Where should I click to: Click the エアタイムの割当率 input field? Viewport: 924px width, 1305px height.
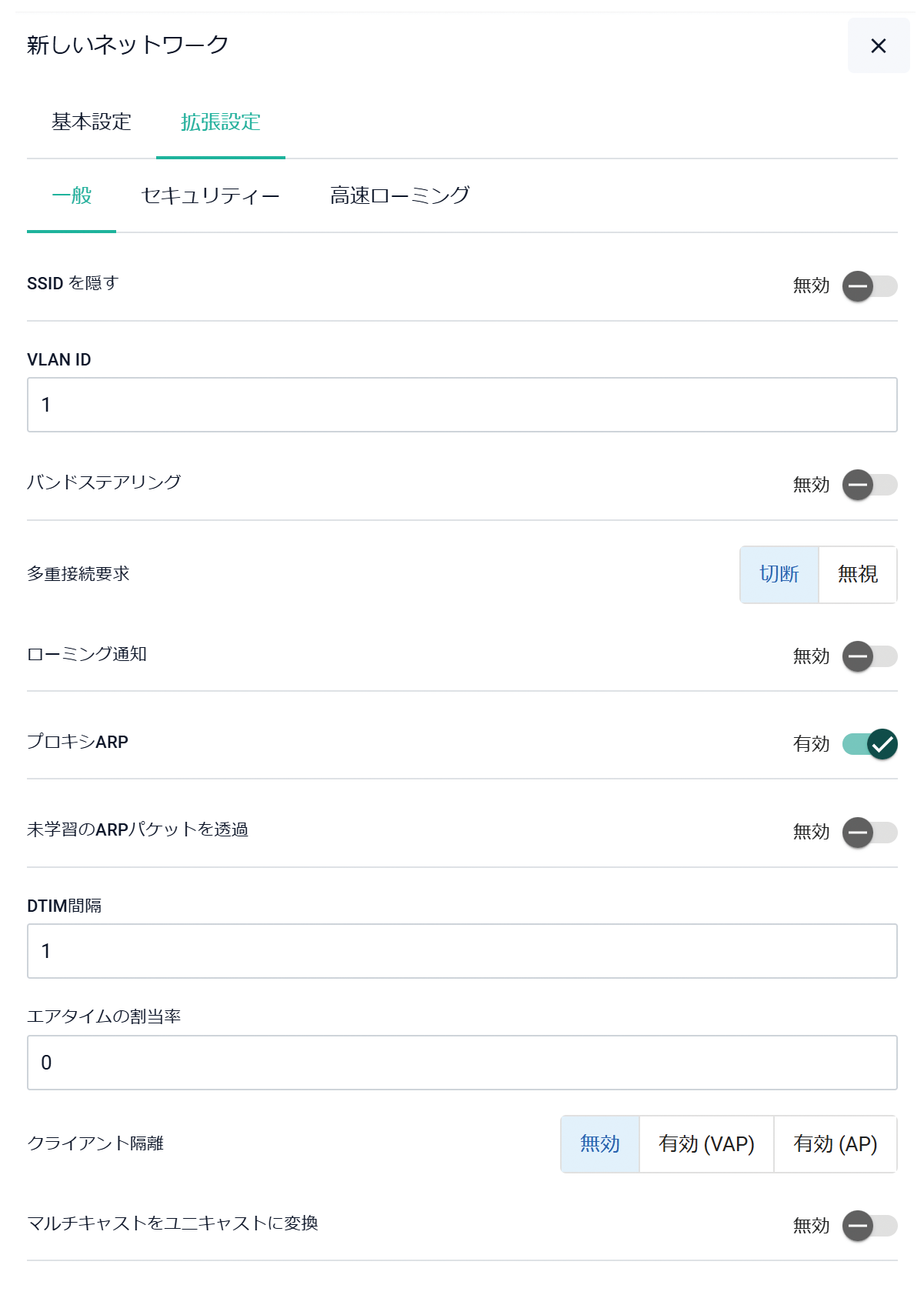click(x=462, y=1063)
